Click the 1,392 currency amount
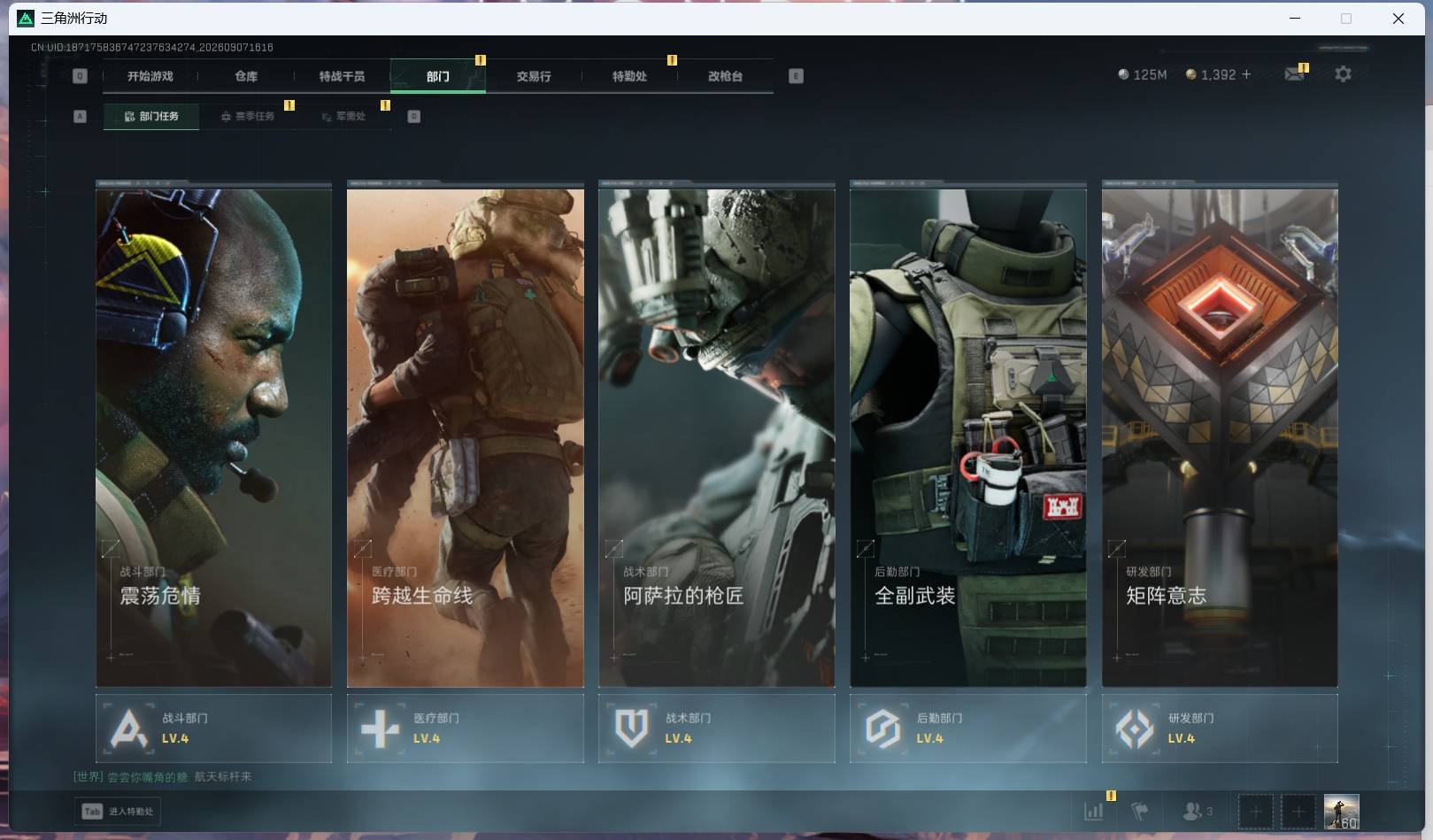 pos(1218,74)
